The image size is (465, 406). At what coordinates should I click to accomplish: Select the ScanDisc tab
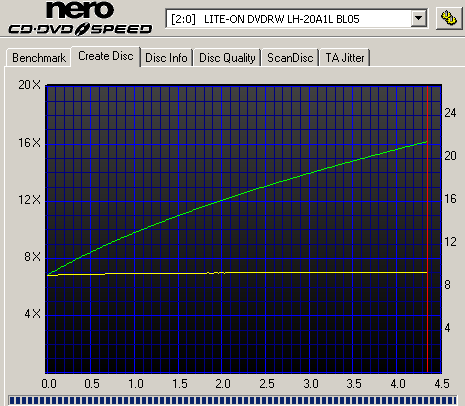pos(290,58)
